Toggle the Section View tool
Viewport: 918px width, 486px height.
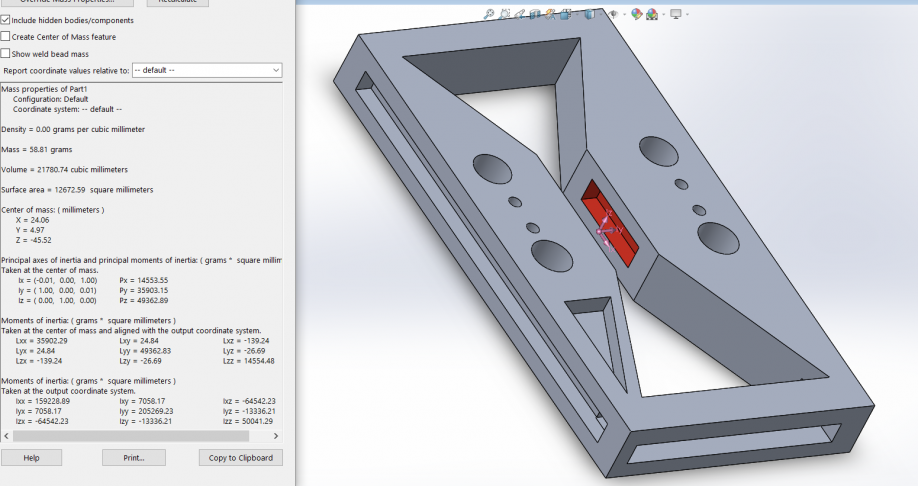[x=535, y=14]
